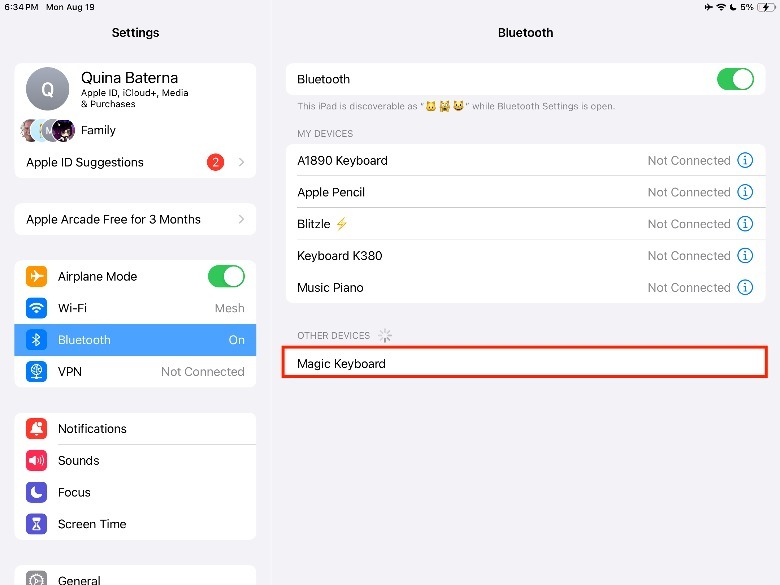Viewport: 780px width, 585px height.
Task: Open Sounds settings
Action: tap(135, 460)
